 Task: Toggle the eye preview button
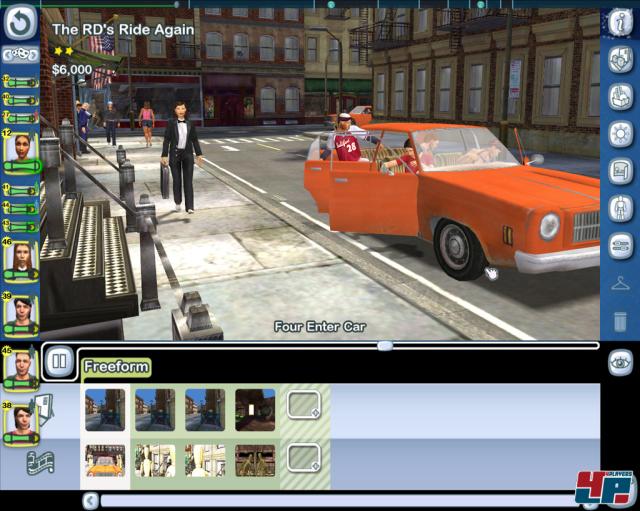[620, 362]
